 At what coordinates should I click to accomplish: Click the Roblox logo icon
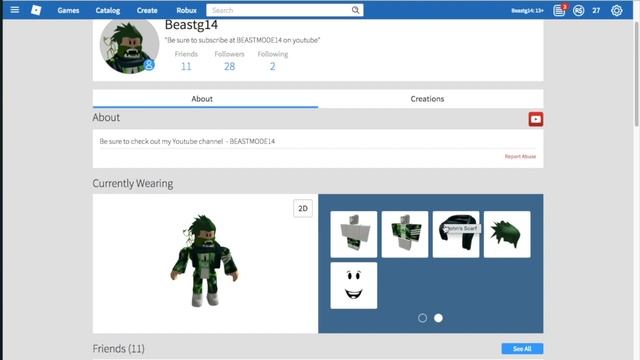36,10
